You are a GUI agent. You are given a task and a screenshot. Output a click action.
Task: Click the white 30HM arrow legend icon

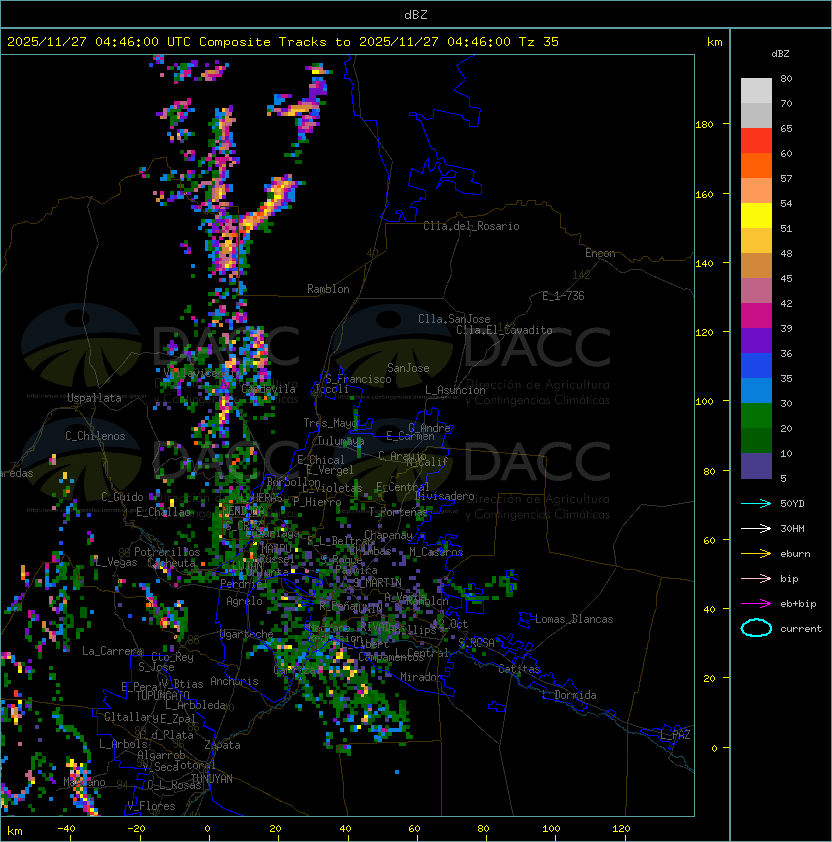coord(756,528)
